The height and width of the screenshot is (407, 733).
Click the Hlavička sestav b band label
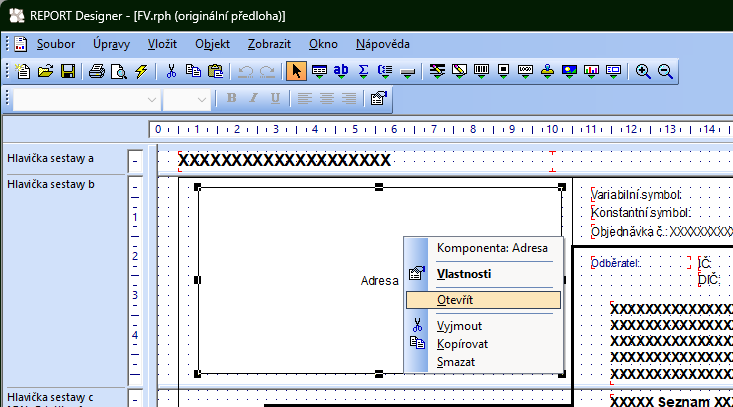[51, 185]
